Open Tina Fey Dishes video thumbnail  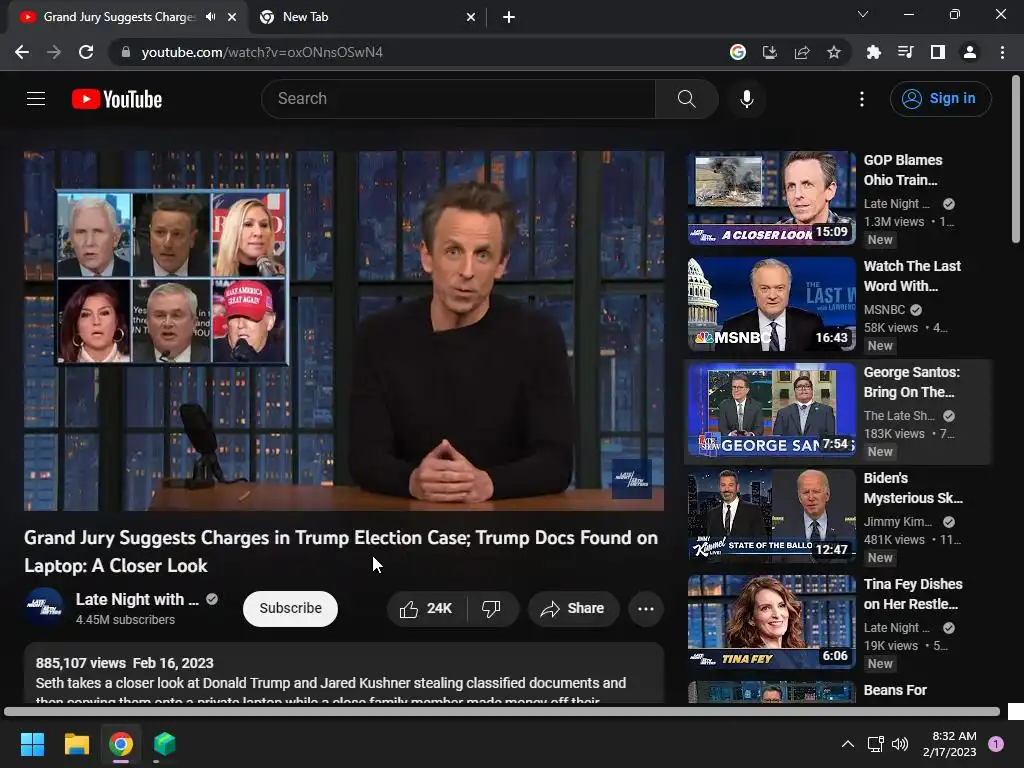coord(771,622)
